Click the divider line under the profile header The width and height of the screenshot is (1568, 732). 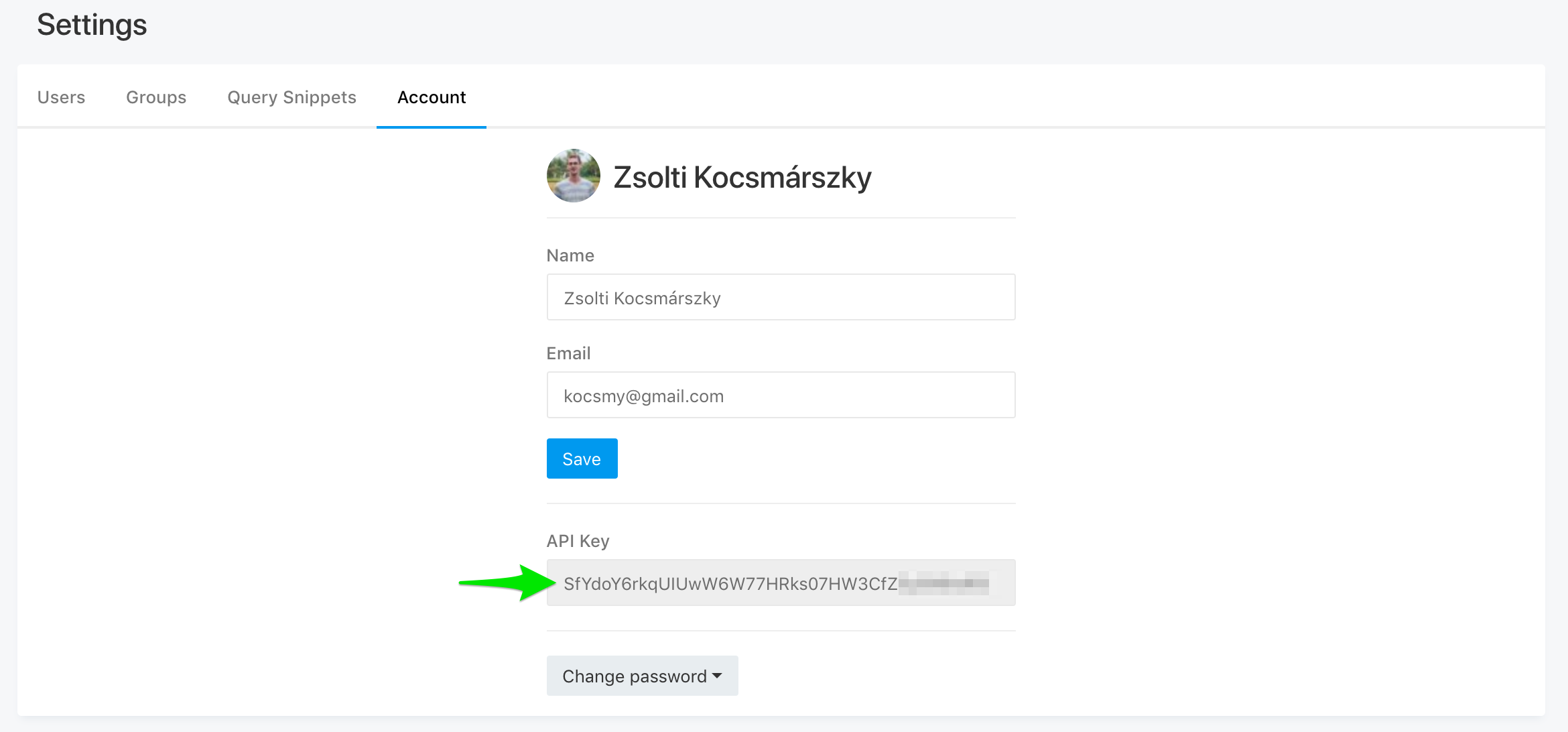(x=781, y=218)
